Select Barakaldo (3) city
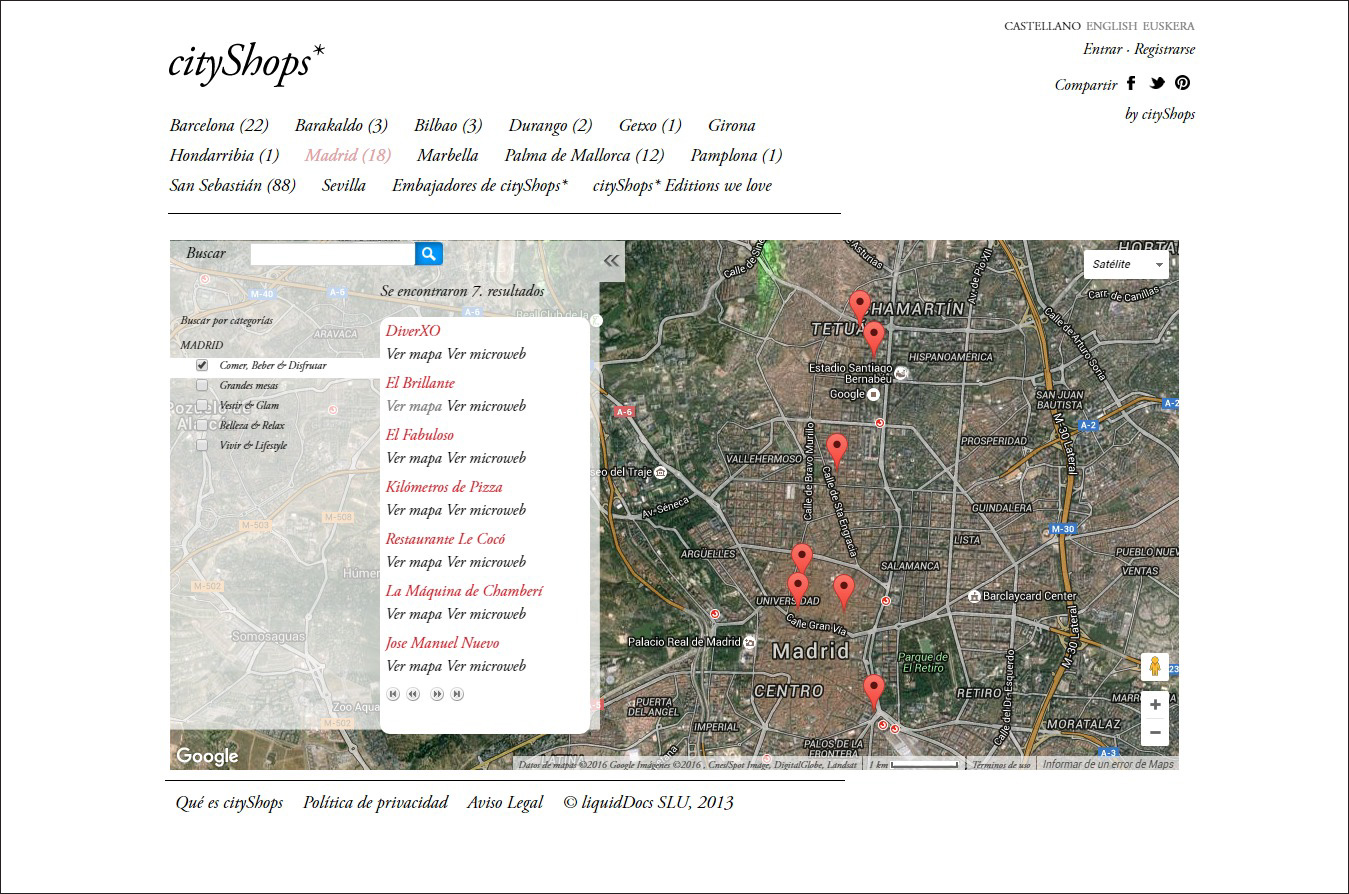Viewport: 1349px width, 894px height. [x=341, y=125]
